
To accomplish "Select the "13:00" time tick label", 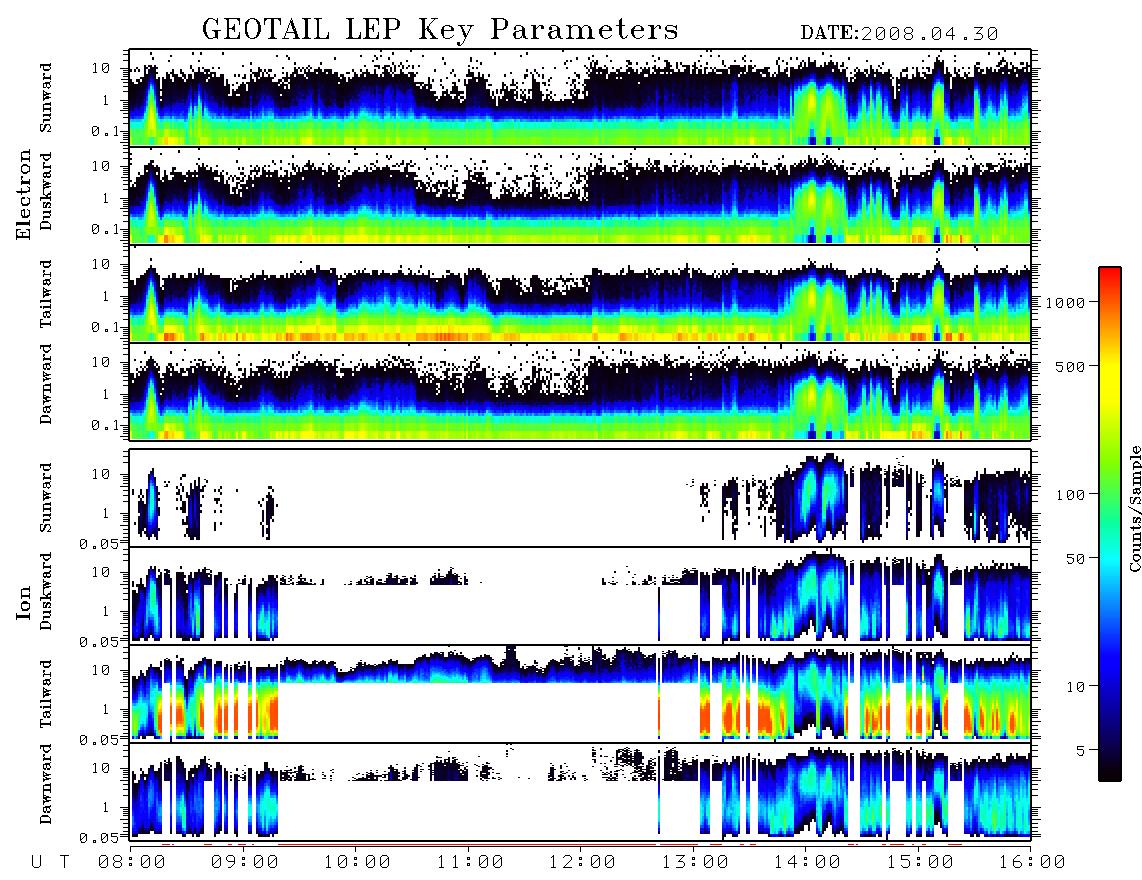I will point(694,862).
